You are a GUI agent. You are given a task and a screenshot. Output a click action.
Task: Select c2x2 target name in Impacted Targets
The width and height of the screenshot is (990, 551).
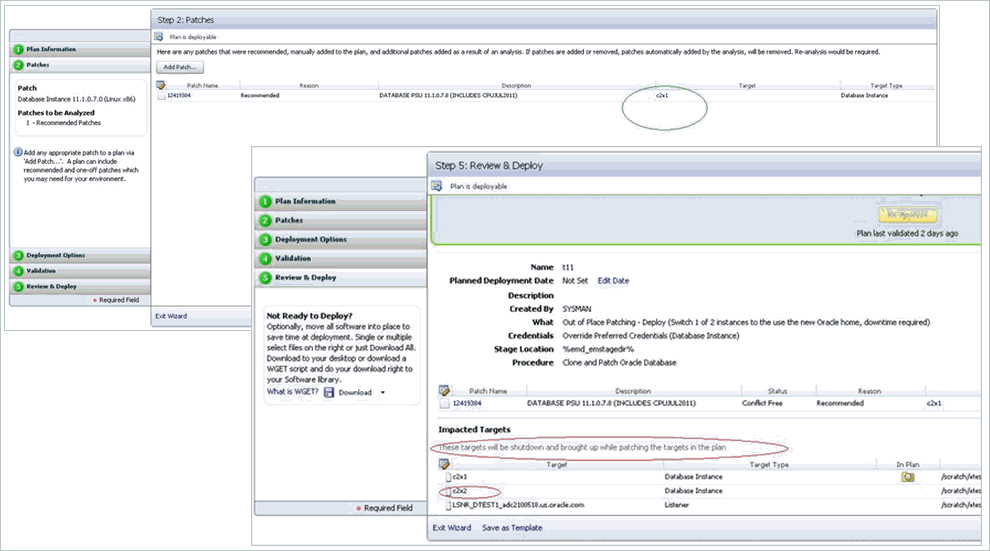[460, 491]
